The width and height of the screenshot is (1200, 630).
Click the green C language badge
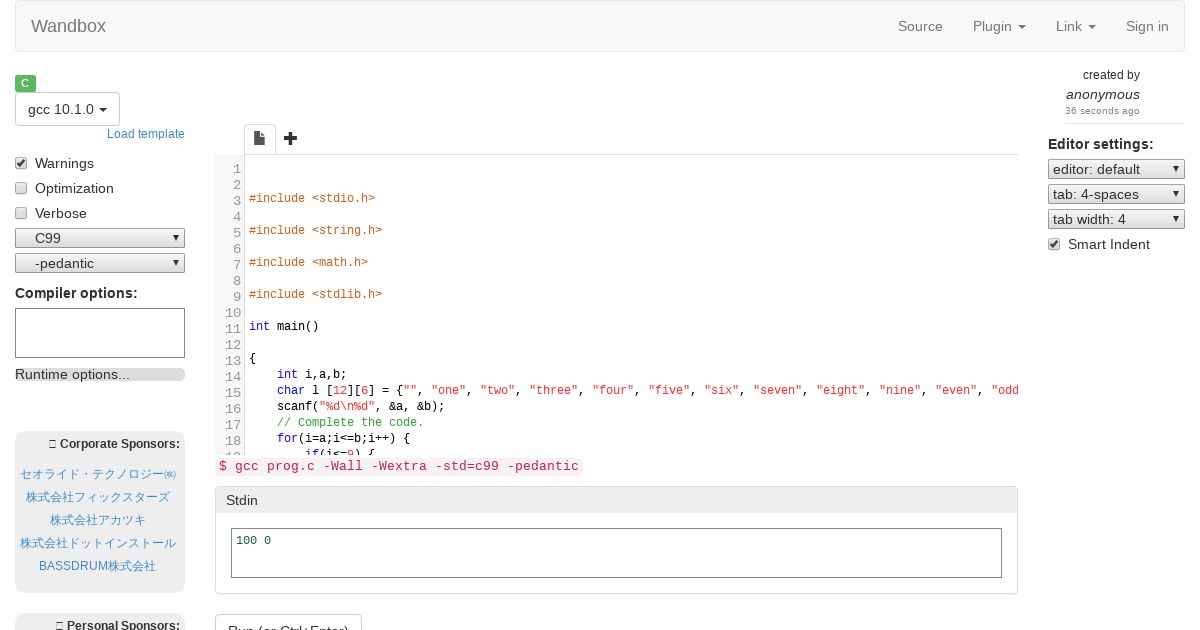tap(26, 83)
